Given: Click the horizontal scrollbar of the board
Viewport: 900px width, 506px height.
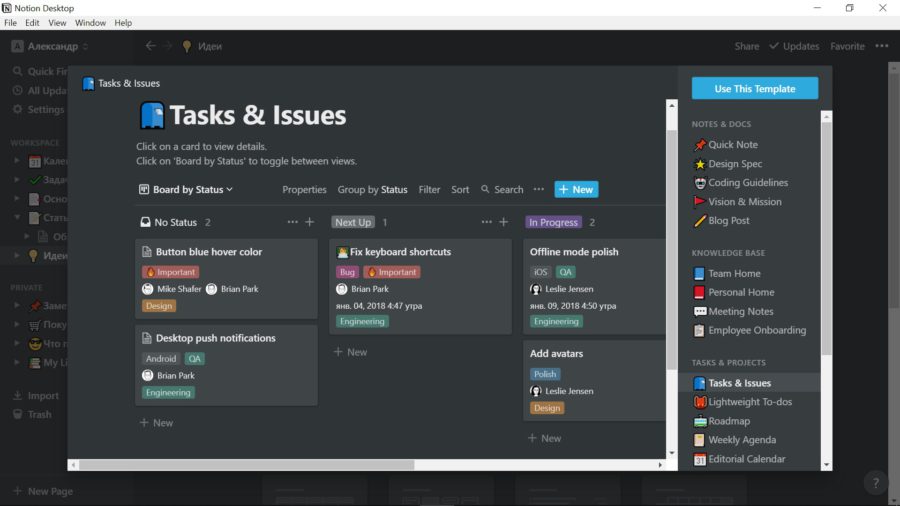Looking at the screenshot, I should point(246,465).
